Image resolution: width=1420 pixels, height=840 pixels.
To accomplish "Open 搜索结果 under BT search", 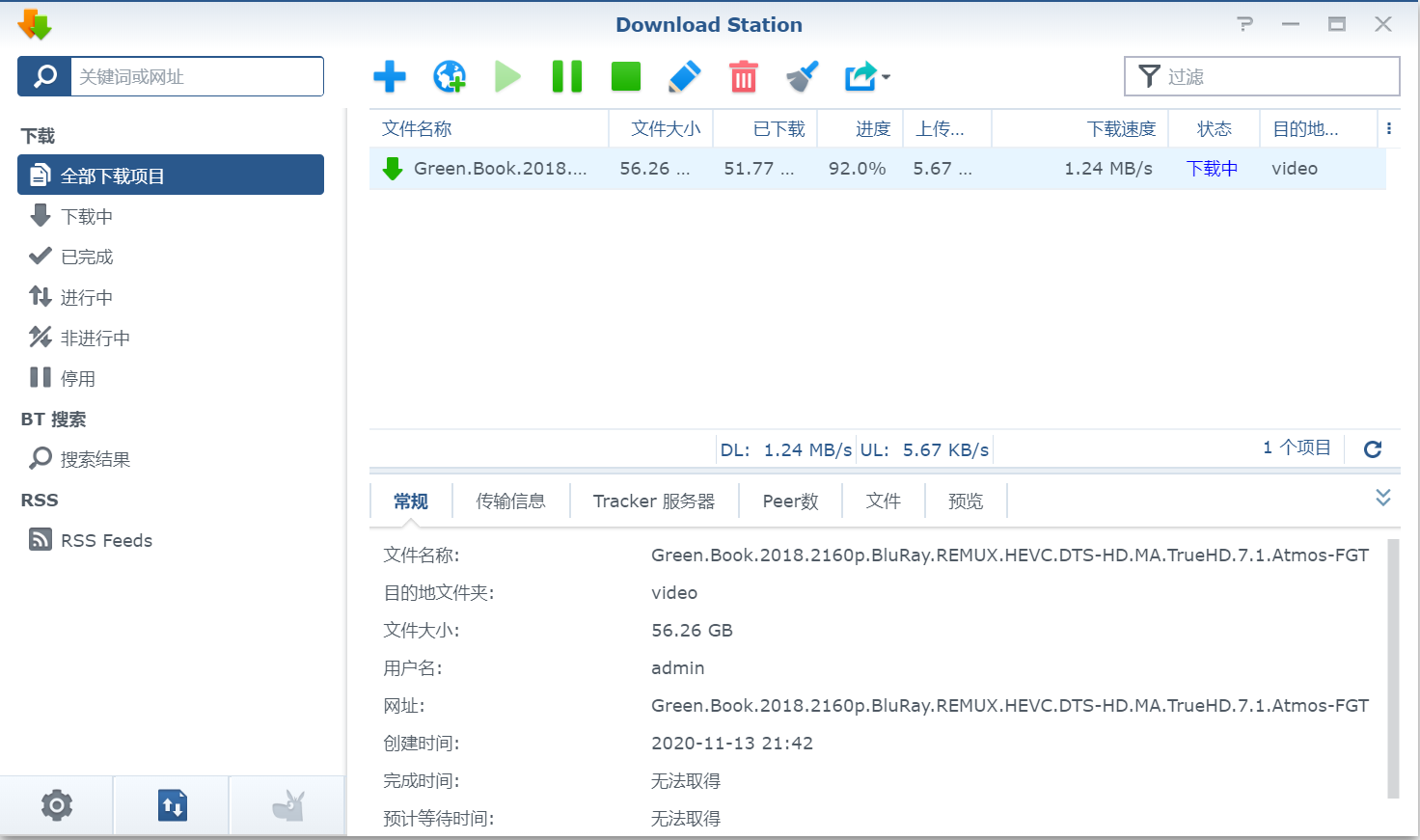I will 171,459.
